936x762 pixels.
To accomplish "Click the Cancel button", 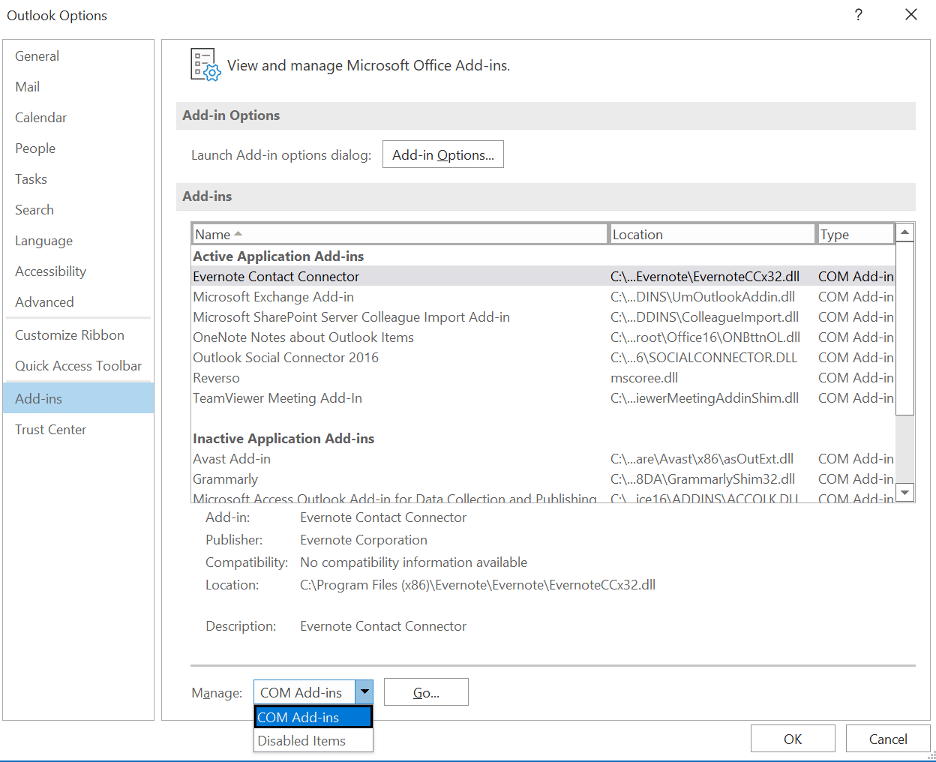I will 888,739.
